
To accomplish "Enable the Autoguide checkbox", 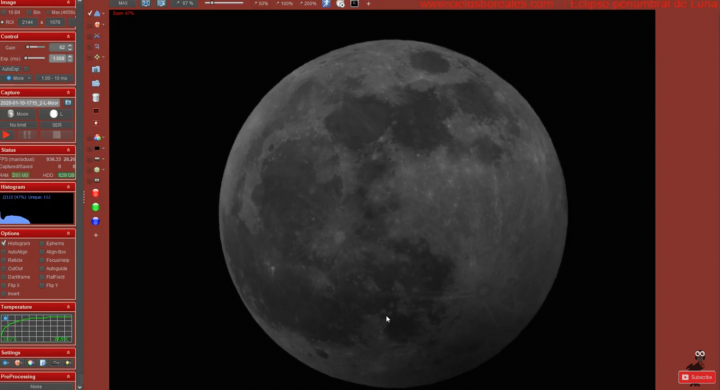I will tap(42, 268).
